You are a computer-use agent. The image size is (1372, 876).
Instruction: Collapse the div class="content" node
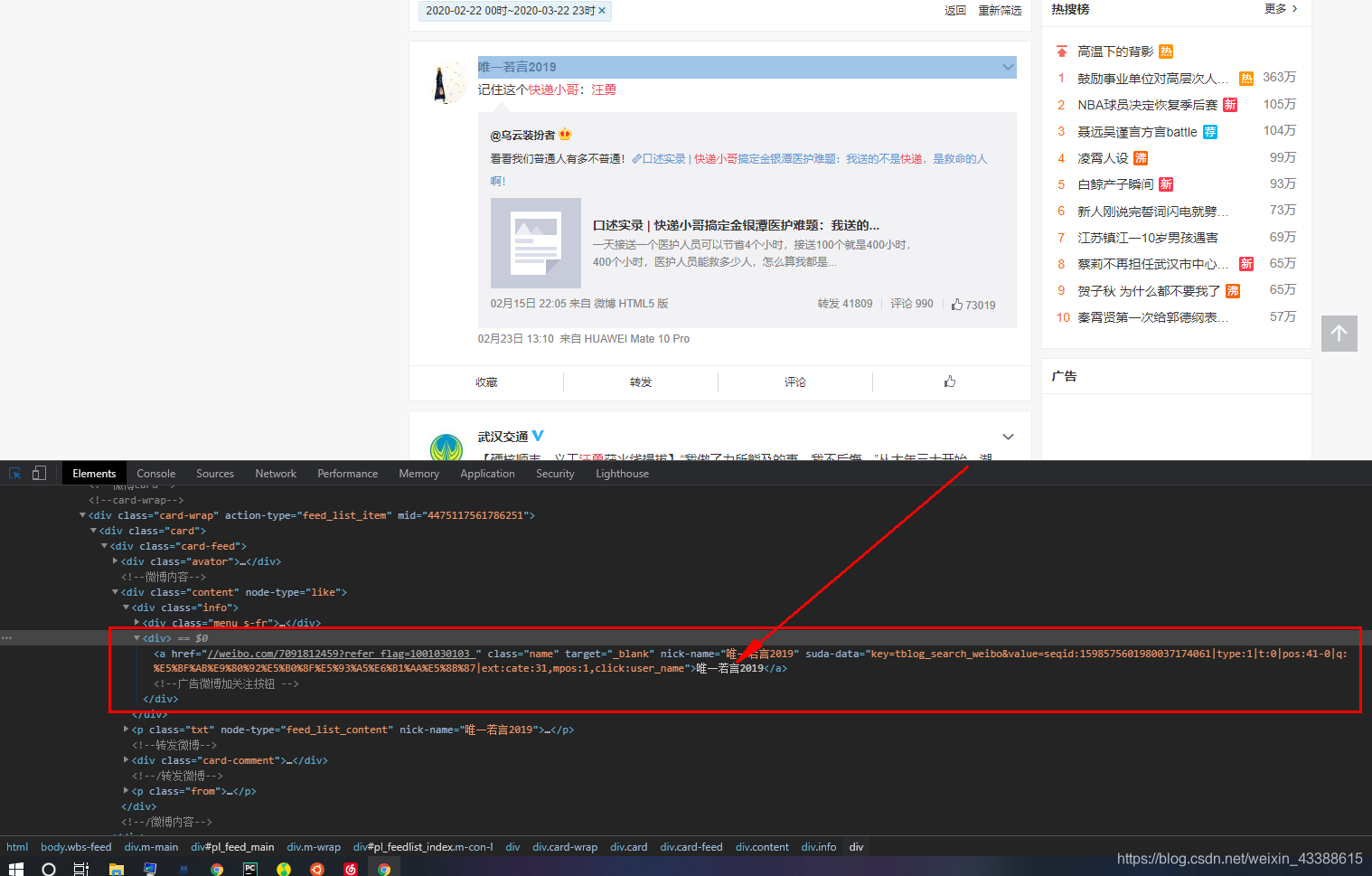115,592
